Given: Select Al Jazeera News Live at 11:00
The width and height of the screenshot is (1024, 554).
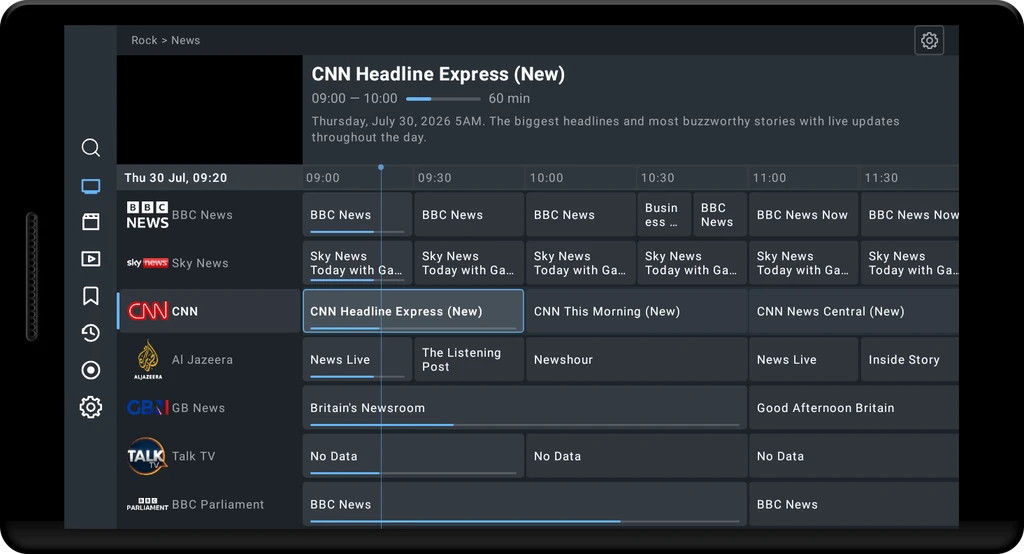Looking at the screenshot, I should [x=803, y=359].
